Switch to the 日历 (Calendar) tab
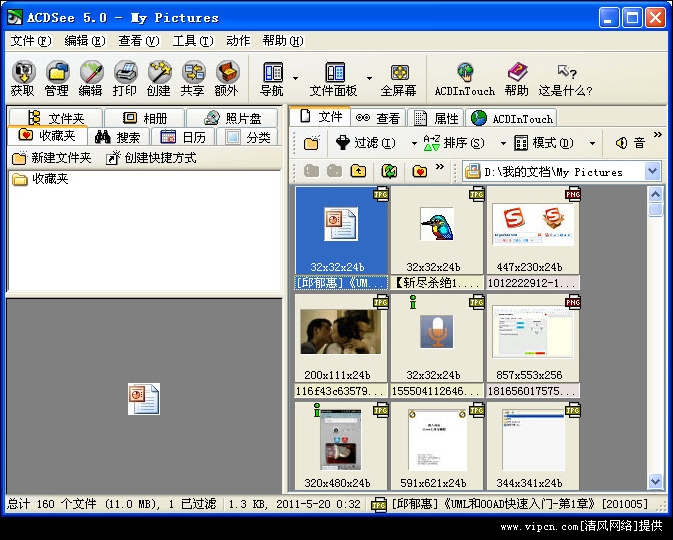 click(x=183, y=137)
